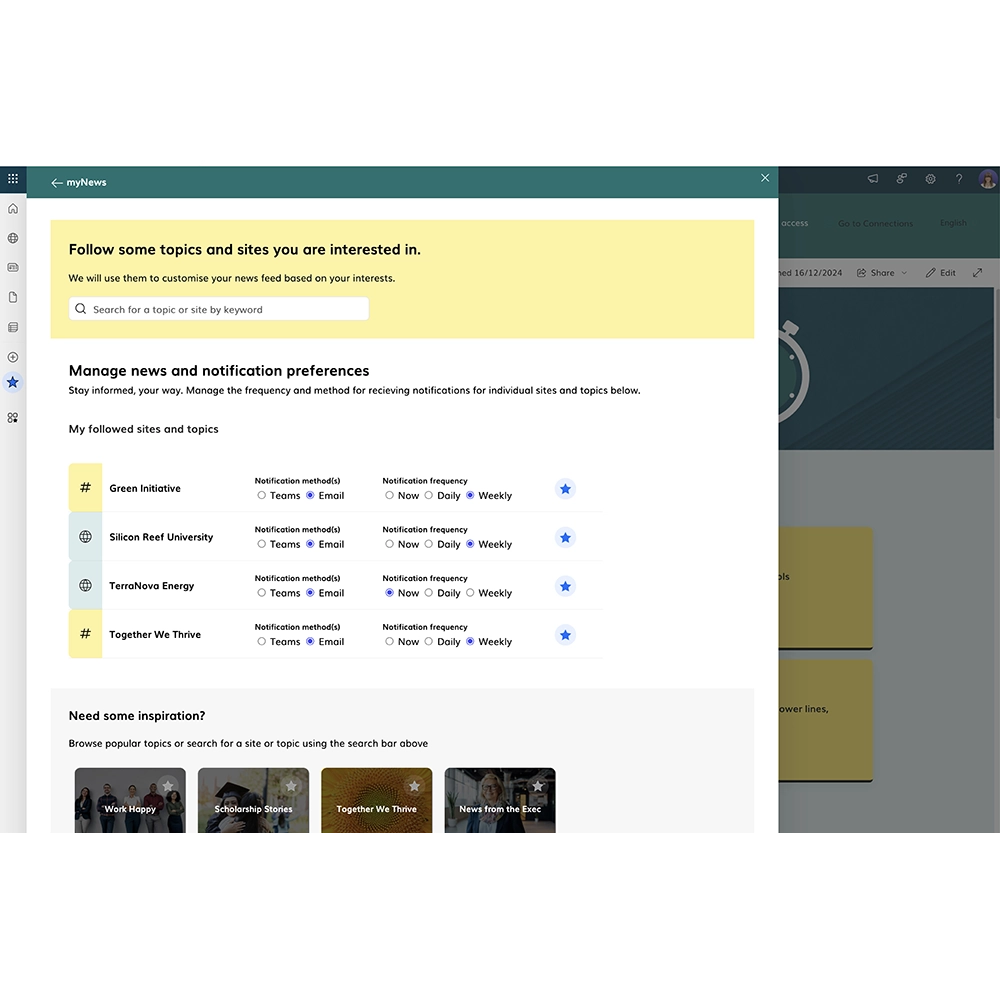Click inside the topic search bar

(x=217, y=308)
